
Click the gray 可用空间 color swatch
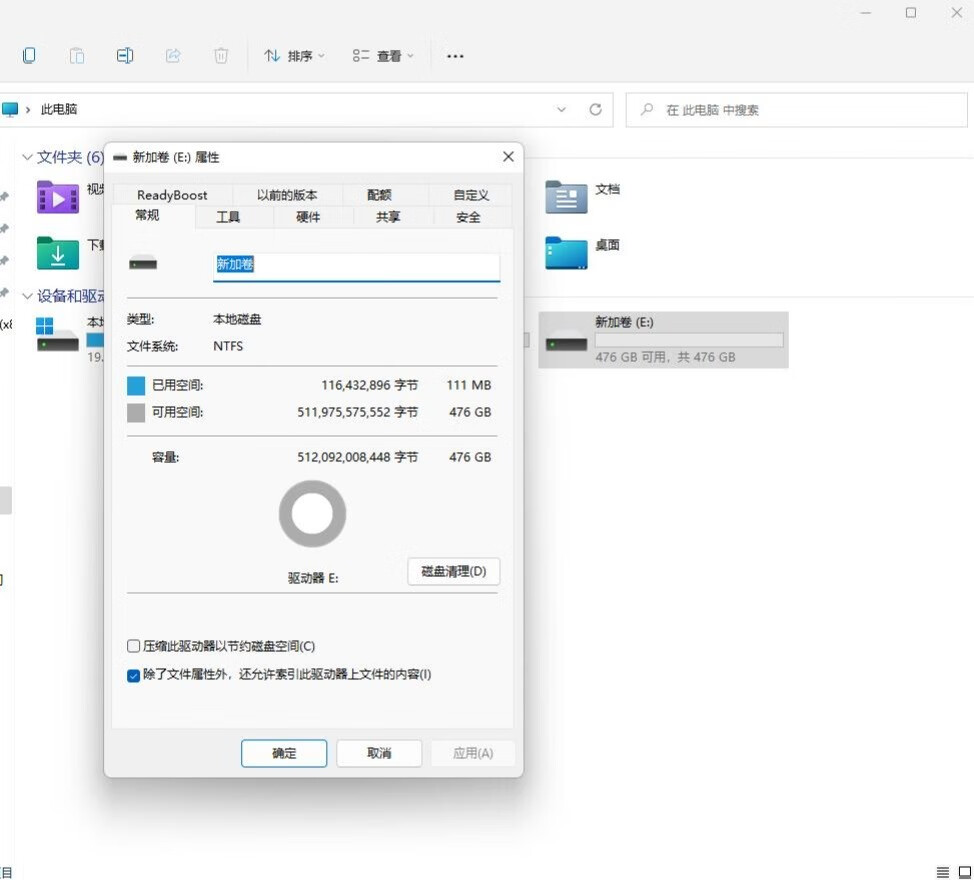coord(136,412)
